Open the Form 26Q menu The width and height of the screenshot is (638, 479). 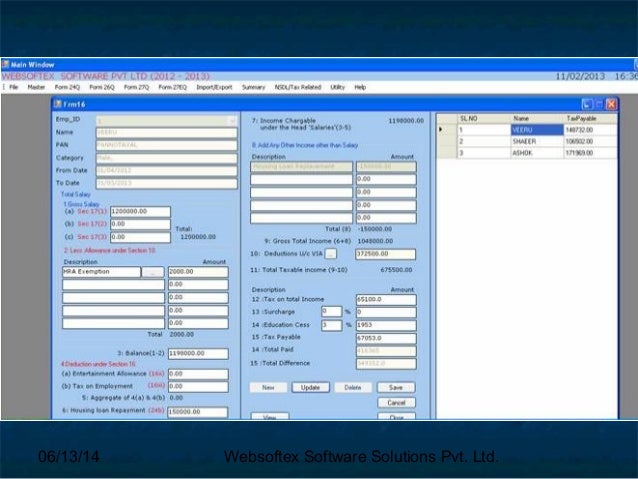coord(102,87)
